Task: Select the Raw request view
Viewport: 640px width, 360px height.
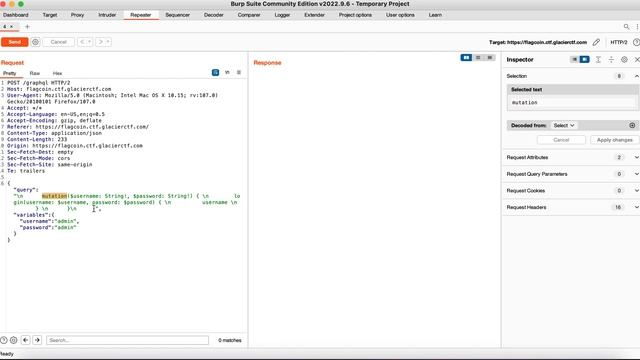Action: 35,73
